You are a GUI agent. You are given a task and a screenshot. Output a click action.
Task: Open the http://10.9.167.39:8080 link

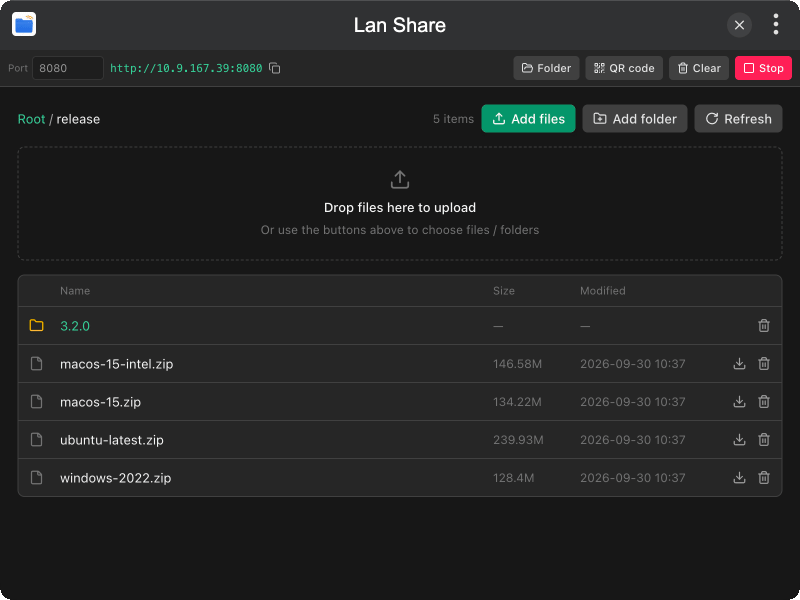186,68
